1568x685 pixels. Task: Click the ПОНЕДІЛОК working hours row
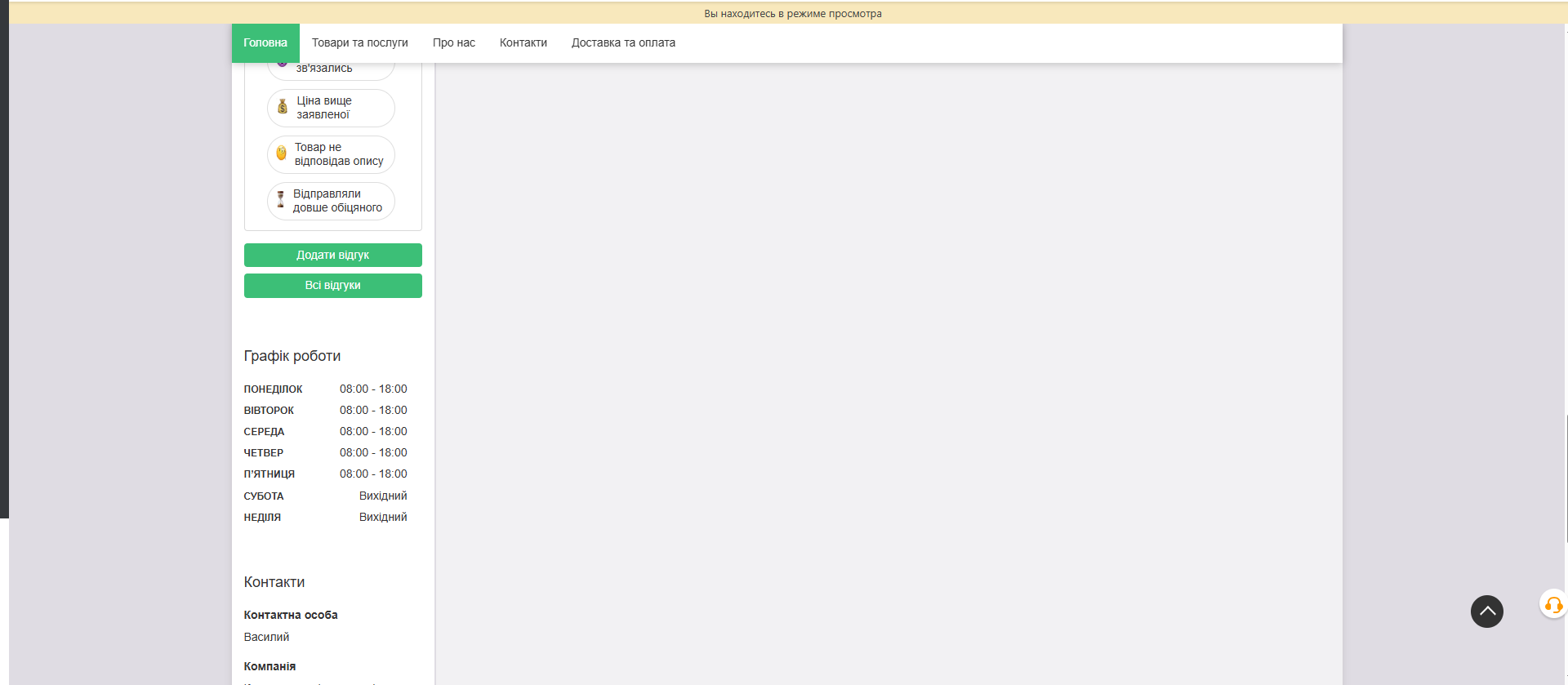click(x=325, y=389)
